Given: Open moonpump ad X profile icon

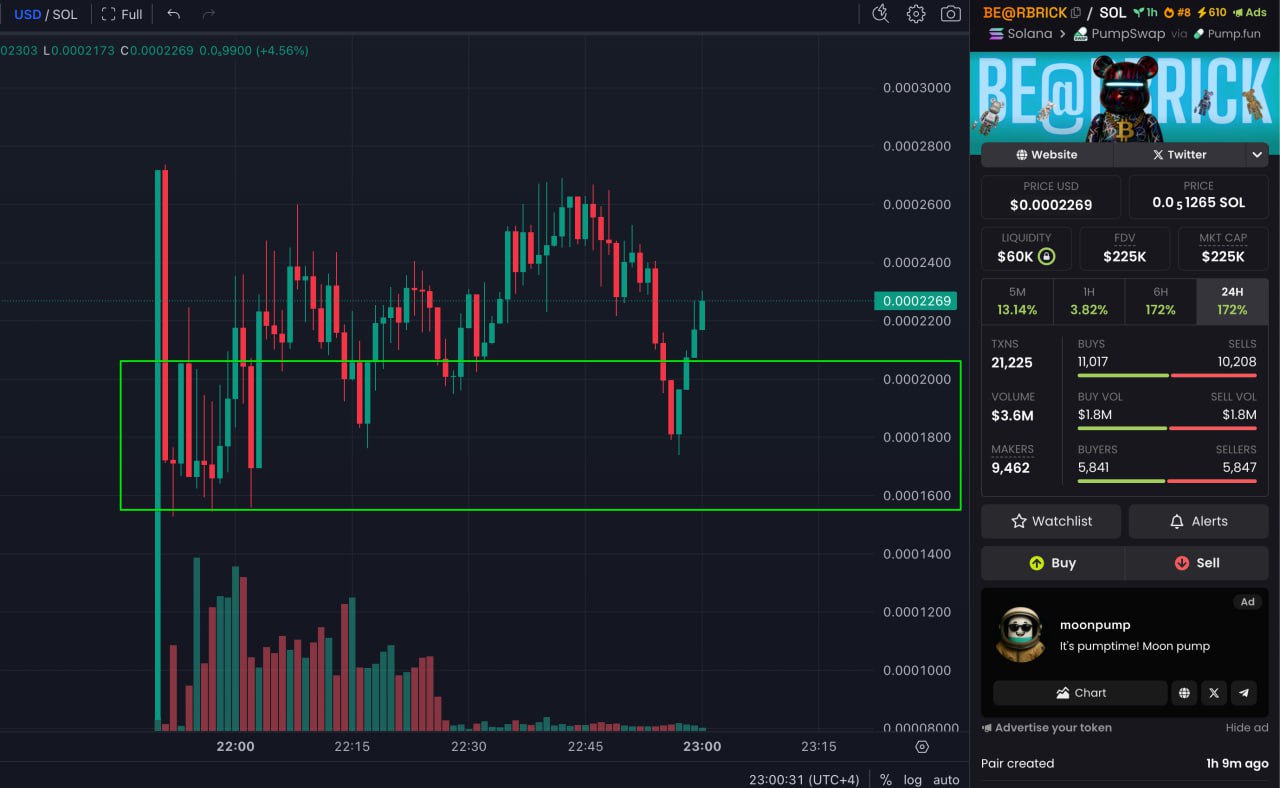Looking at the screenshot, I should [x=1214, y=693].
